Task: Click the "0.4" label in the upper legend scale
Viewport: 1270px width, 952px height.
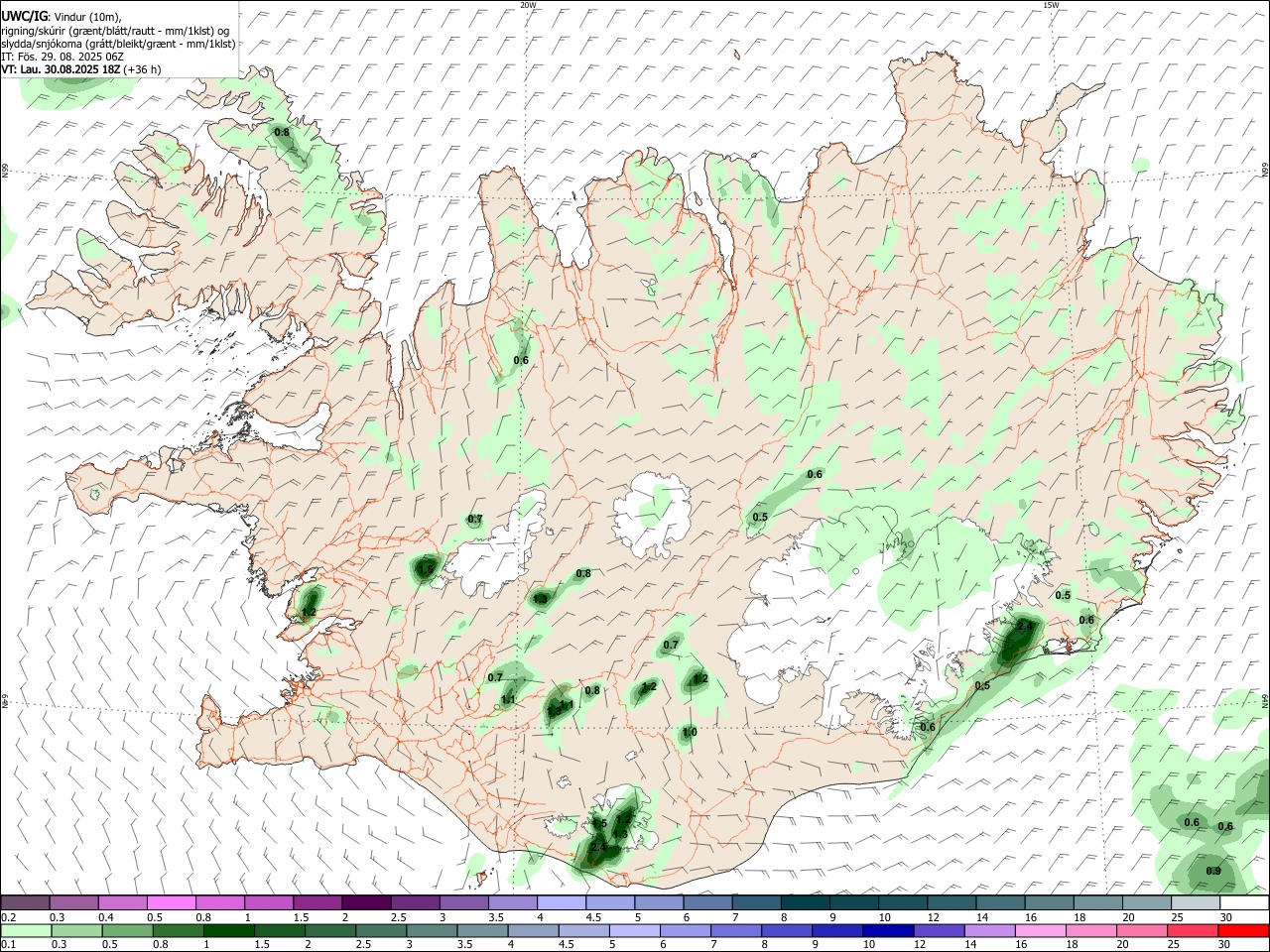Action: (106, 917)
